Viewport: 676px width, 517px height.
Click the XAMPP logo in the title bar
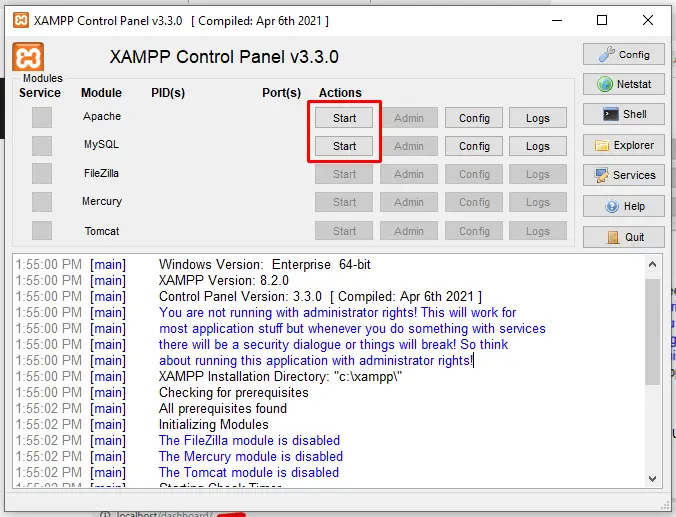pyautogui.click(x=21, y=20)
